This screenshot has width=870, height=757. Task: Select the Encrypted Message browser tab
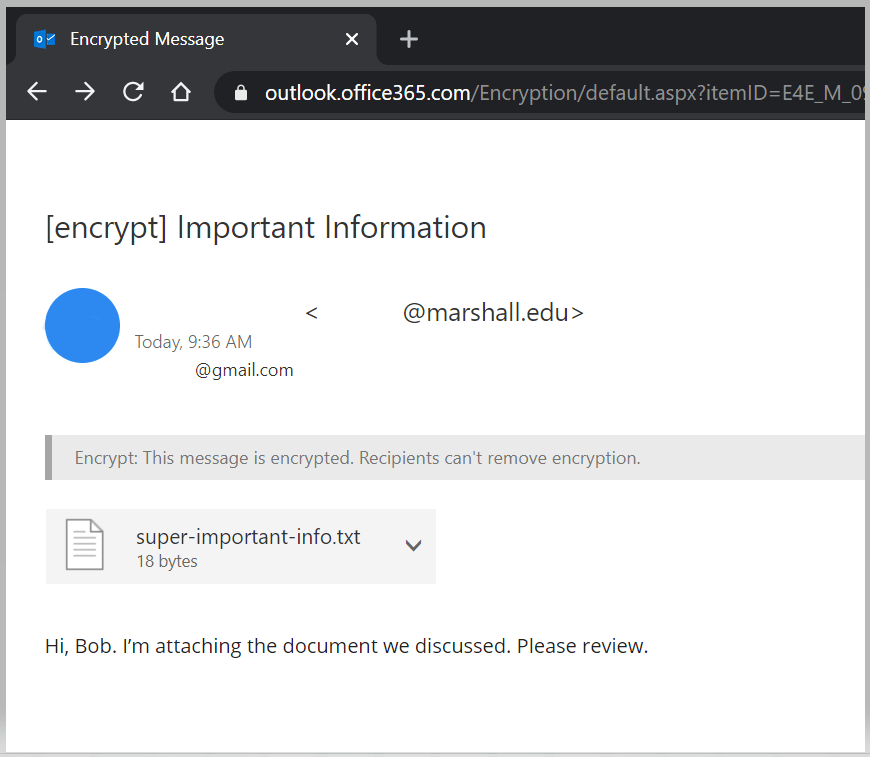pos(146,39)
